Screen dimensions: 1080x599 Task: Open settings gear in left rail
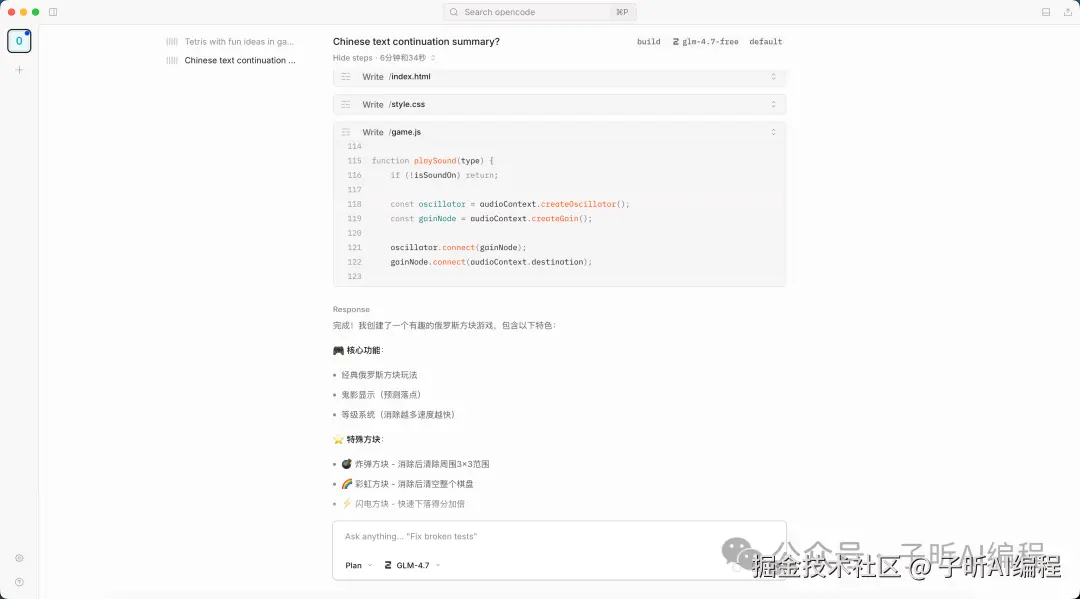(19, 558)
